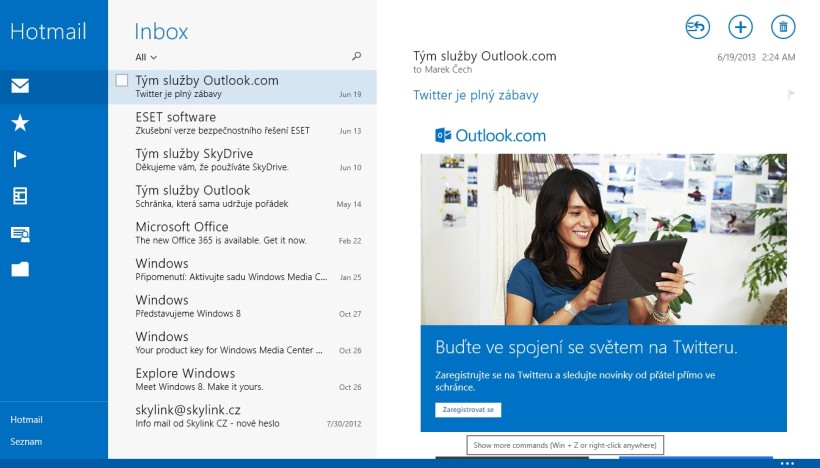Image resolution: width=820 pixels, height=468 pixels.
Task: Expand the All filter dropdown
Action: (146, 57)
